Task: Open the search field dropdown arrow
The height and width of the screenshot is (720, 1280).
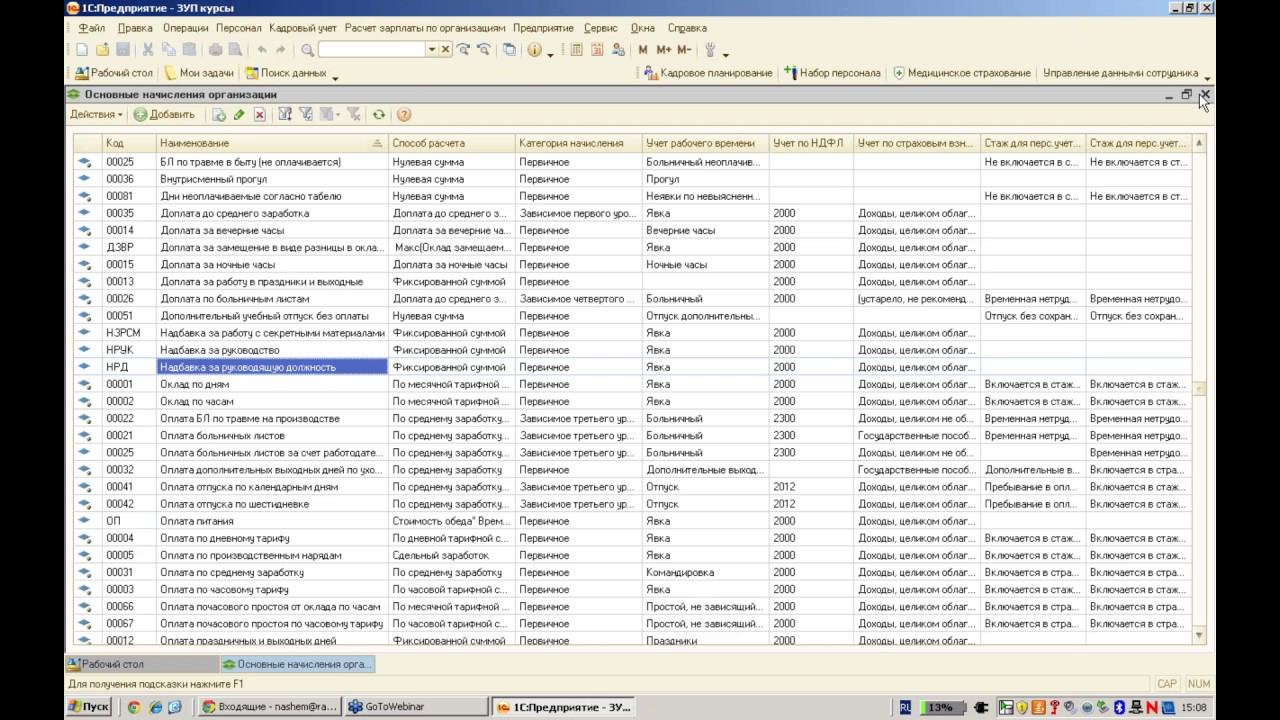Action: pos(432,50)
